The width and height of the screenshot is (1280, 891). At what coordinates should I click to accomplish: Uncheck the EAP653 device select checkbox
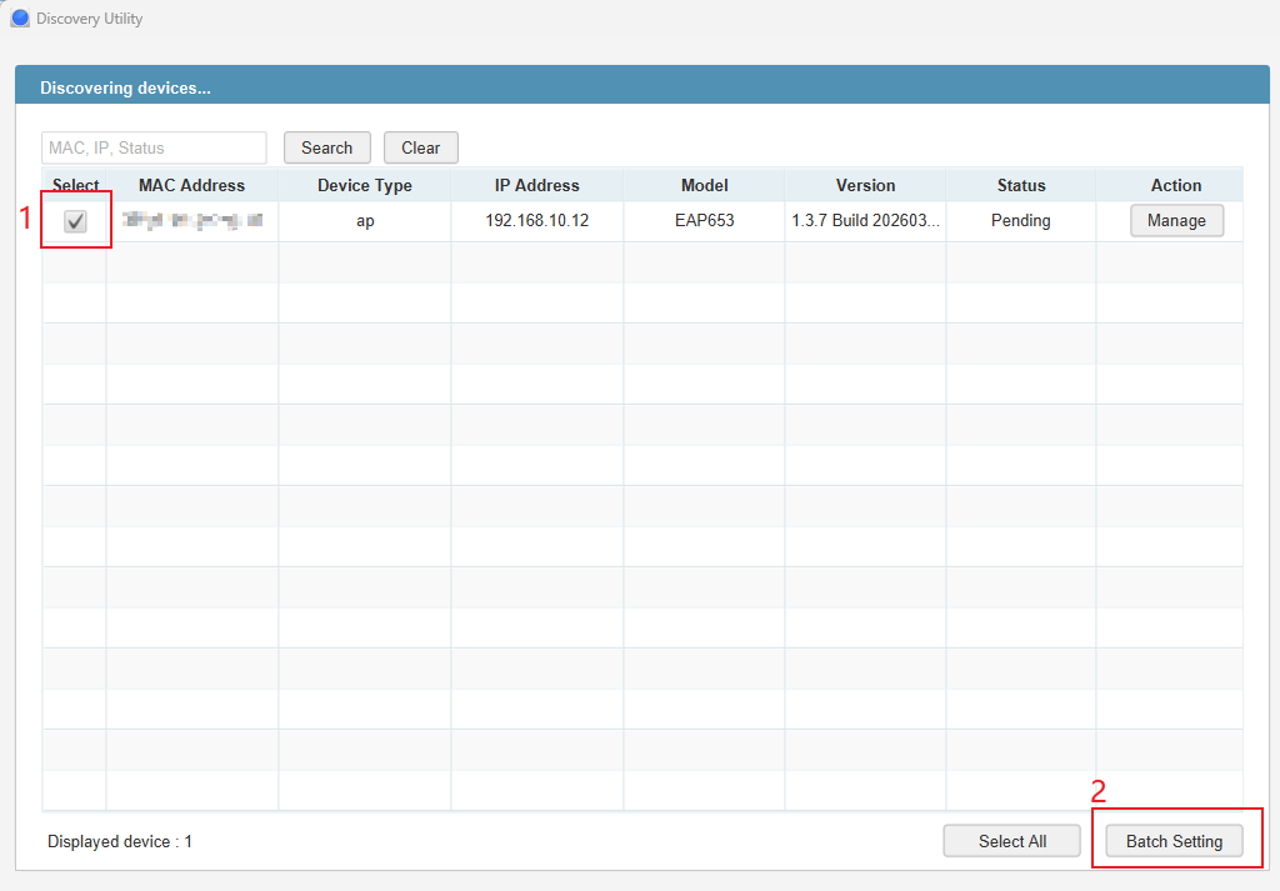pos(75,221)
